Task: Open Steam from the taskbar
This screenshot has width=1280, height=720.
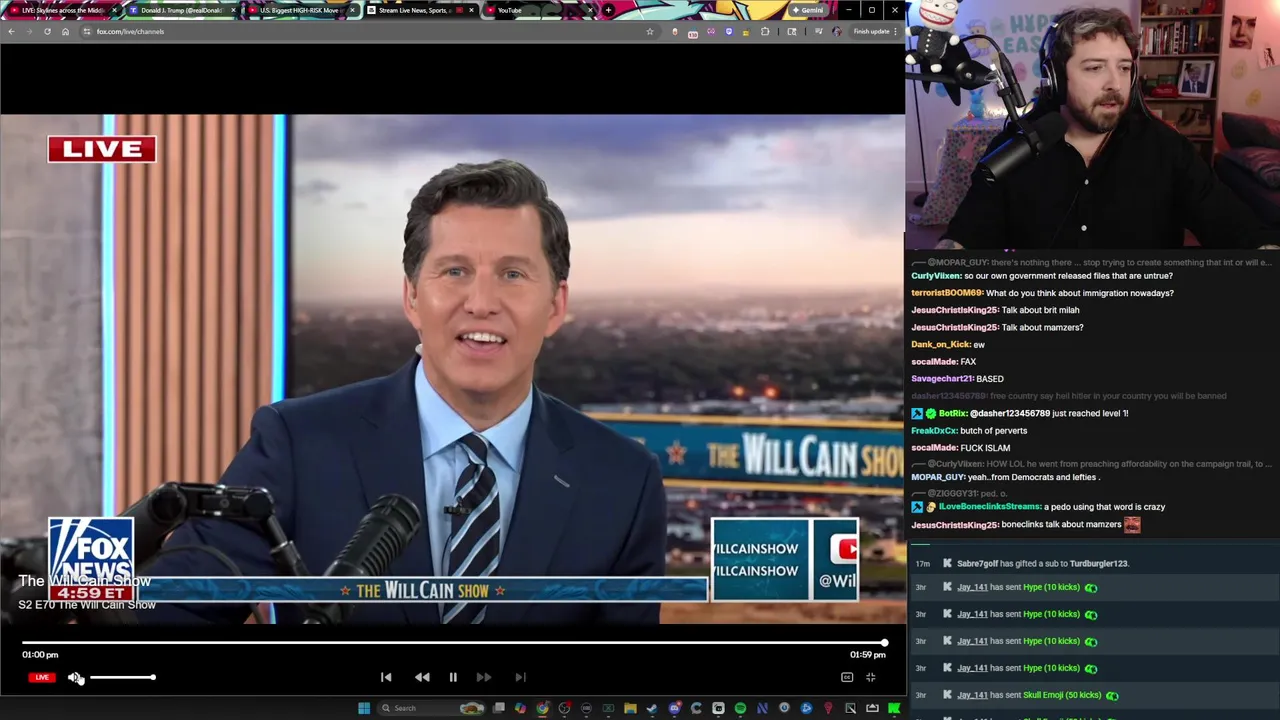Action: (x=651, y=708)
